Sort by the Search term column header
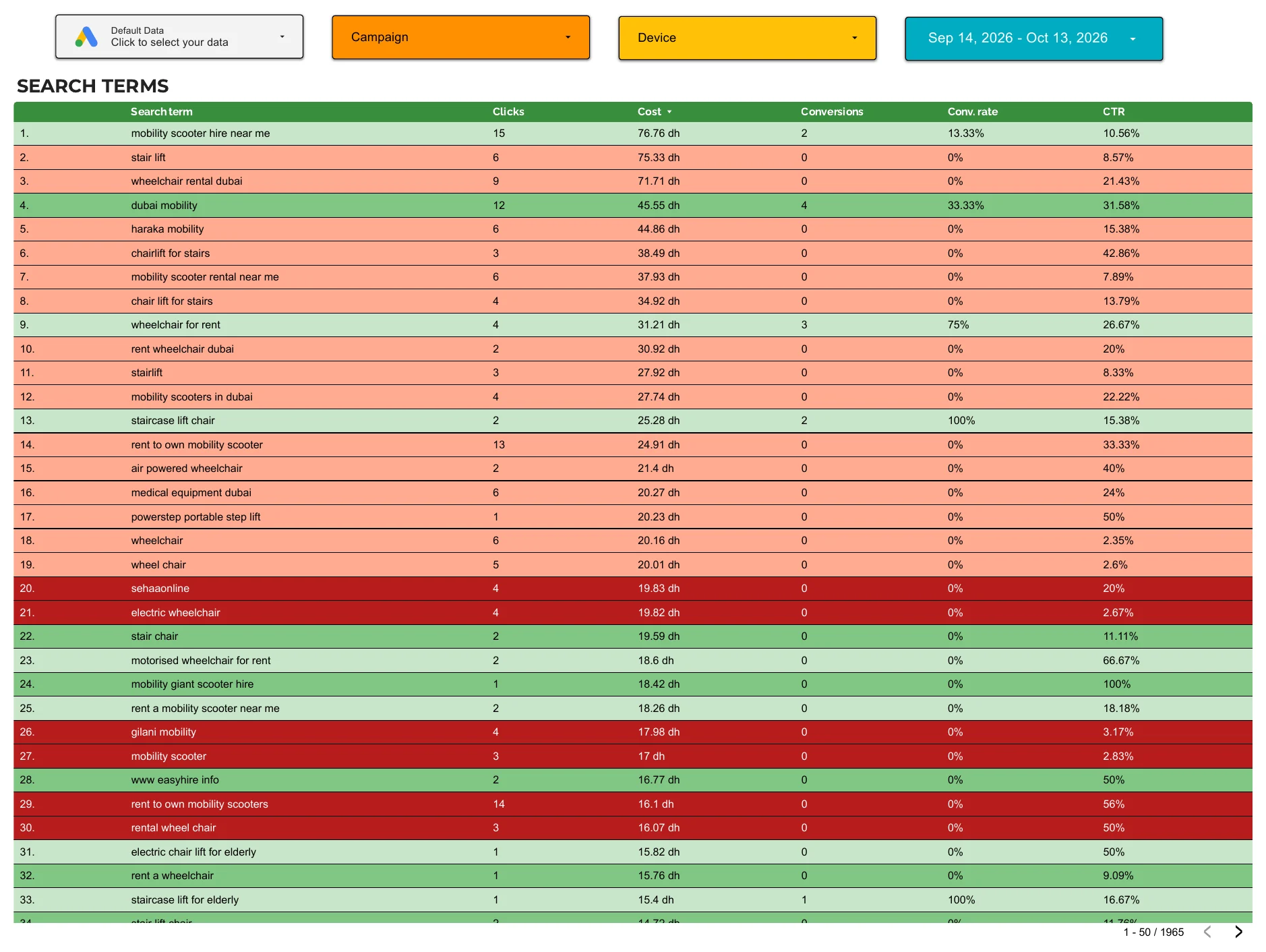Image resolution: width=1266 pixels, height=952 pixels. click(x=162, y=112)
